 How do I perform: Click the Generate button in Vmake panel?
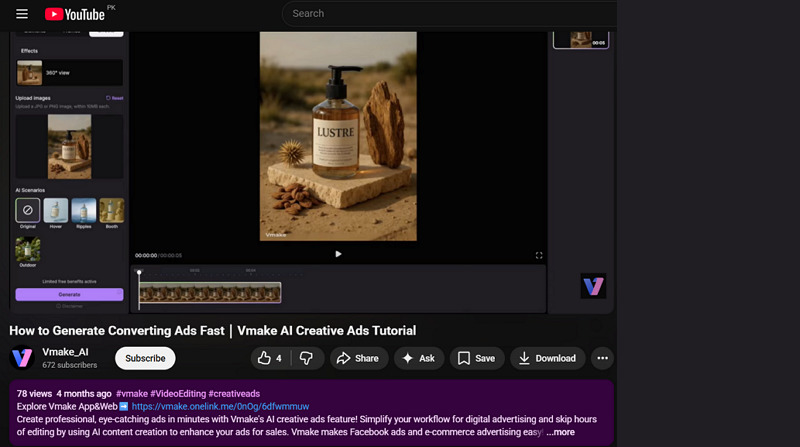(x=69, y=294)
